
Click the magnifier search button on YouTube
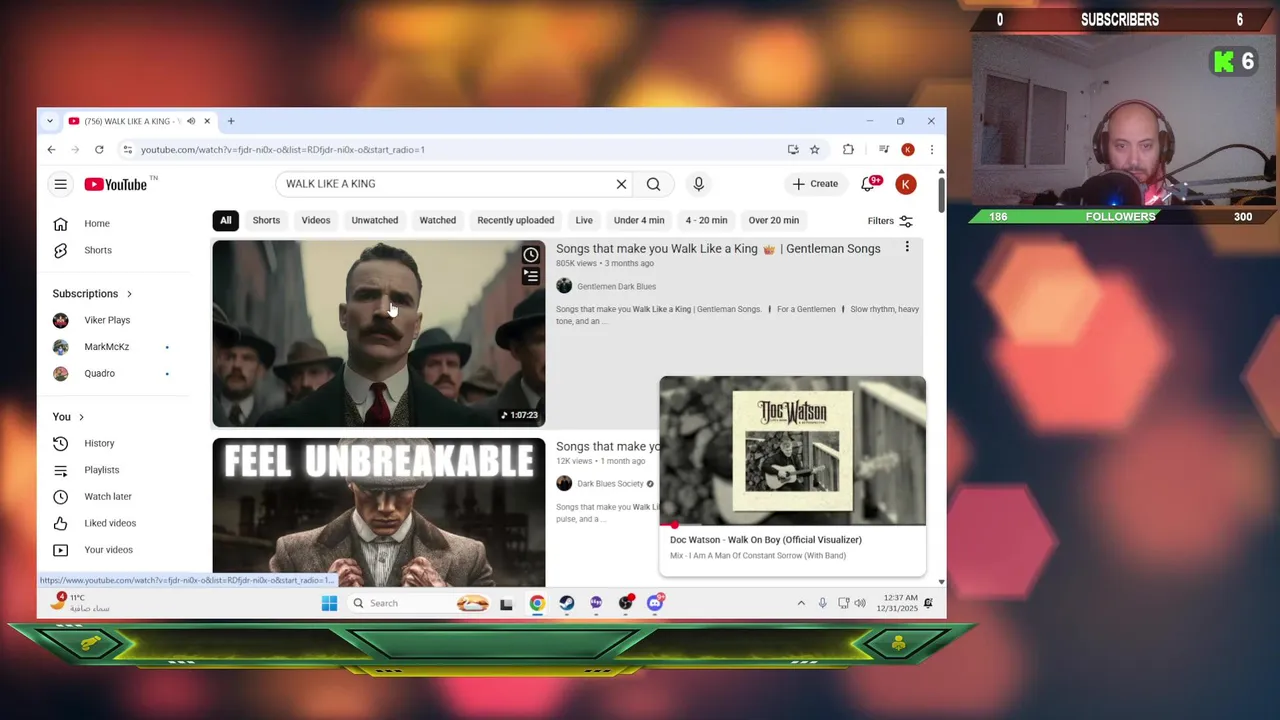coord(653,184)
